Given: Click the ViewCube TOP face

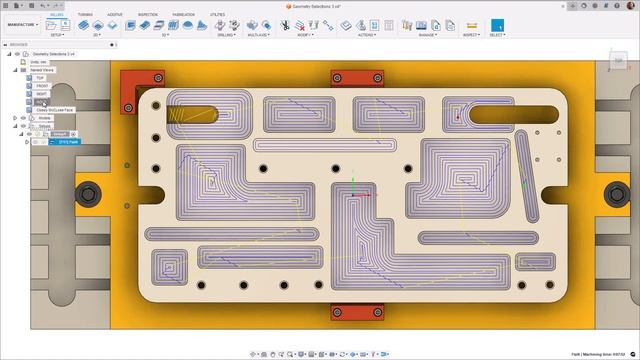Looking at the screenshot, I should (x=618, y=61).
